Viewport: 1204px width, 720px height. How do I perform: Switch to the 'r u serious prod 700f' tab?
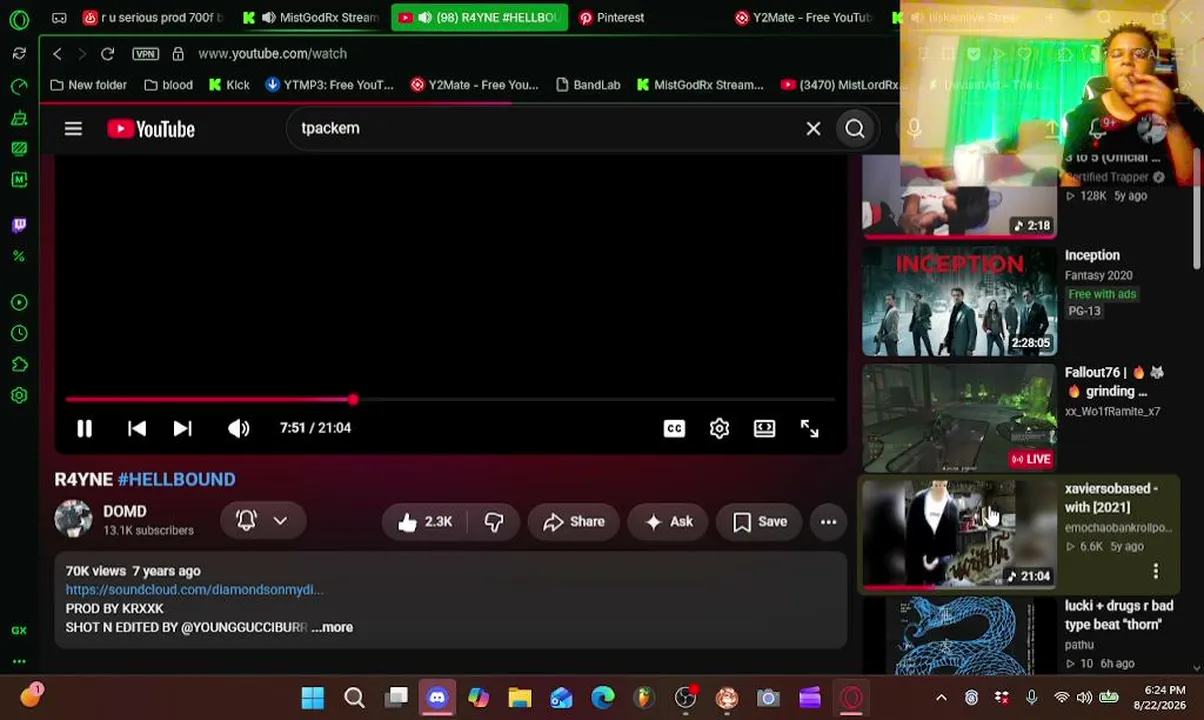click(x=153, y=17)
